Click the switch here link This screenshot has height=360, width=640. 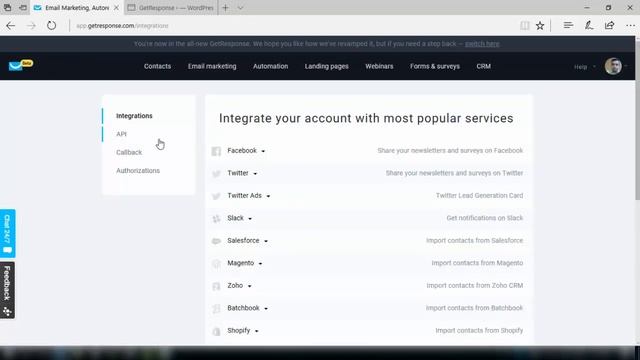[482, 44]
